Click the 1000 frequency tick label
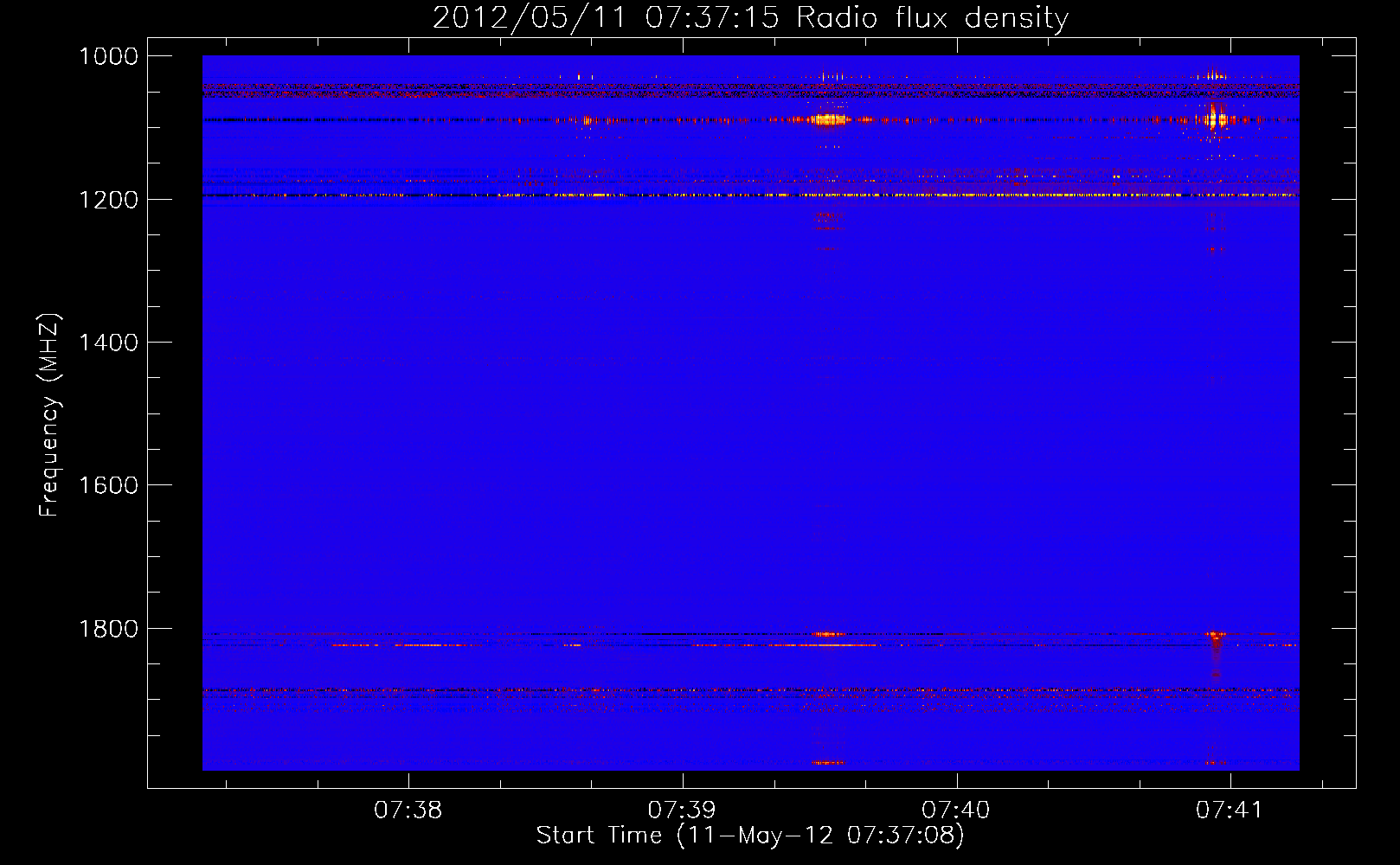 click(108, 56)
